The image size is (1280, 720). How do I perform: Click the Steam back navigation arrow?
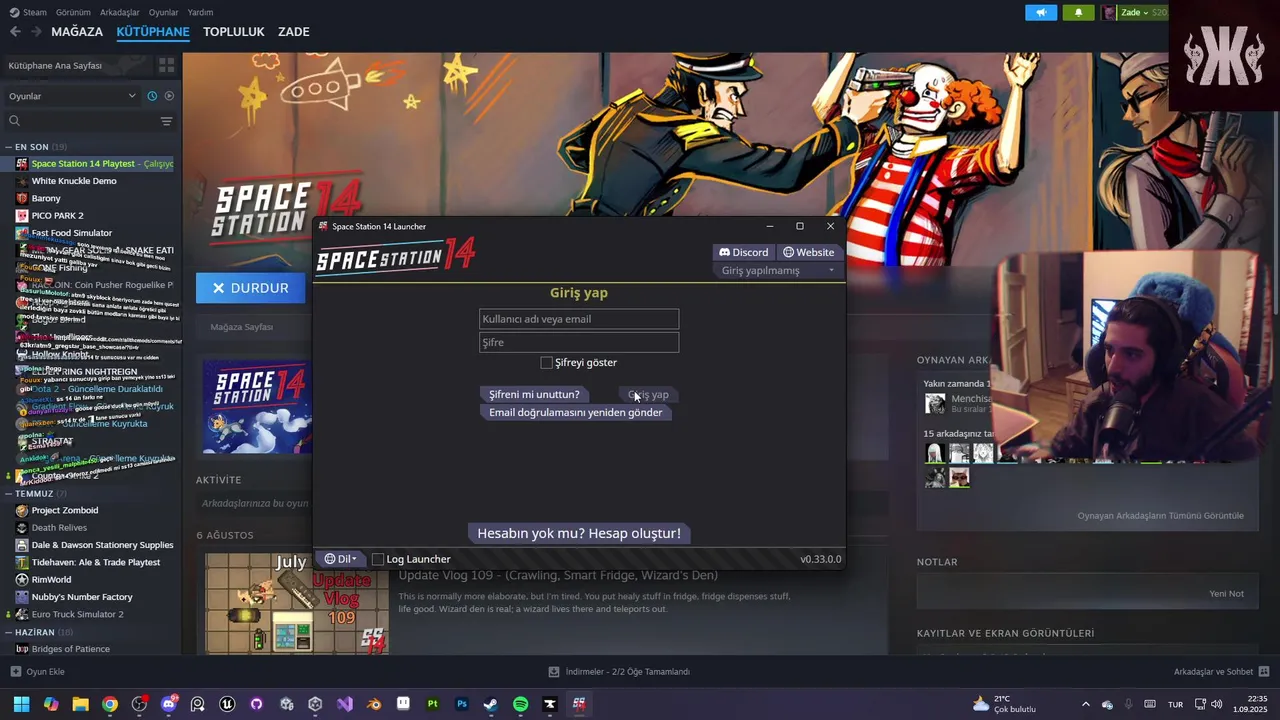[15, 32]
